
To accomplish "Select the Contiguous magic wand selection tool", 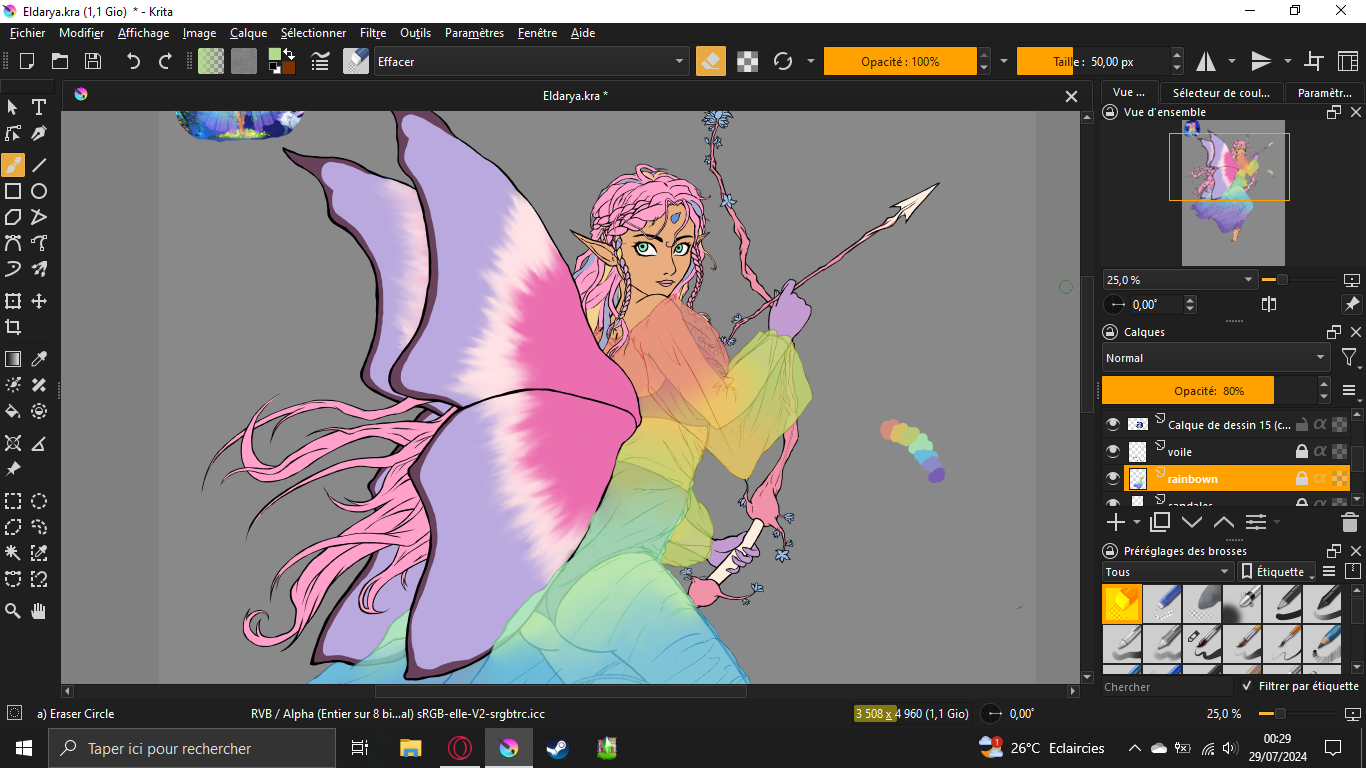I will (x=13, y=553).
